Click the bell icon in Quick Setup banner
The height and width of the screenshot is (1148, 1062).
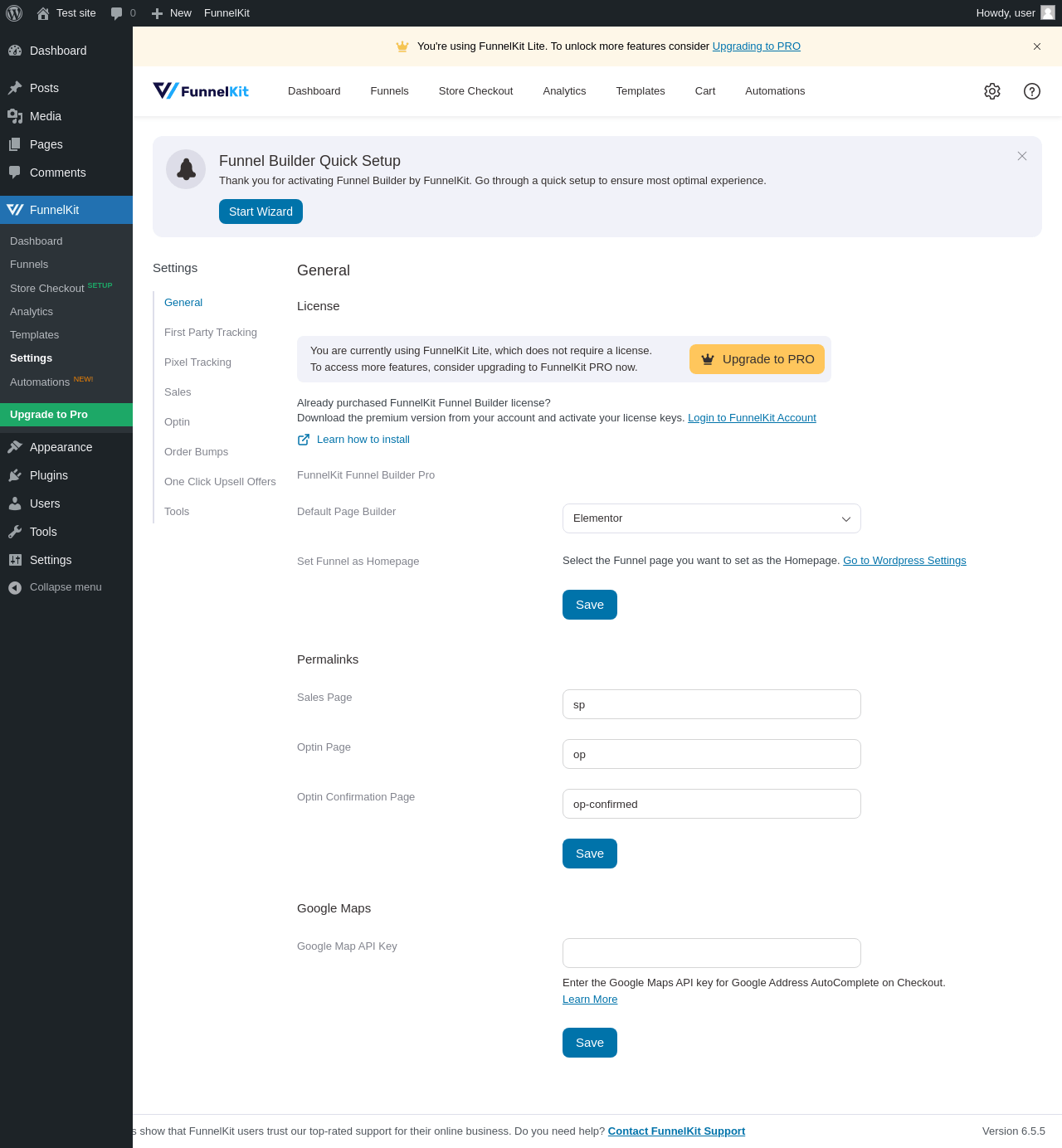(x=186, y=169)
